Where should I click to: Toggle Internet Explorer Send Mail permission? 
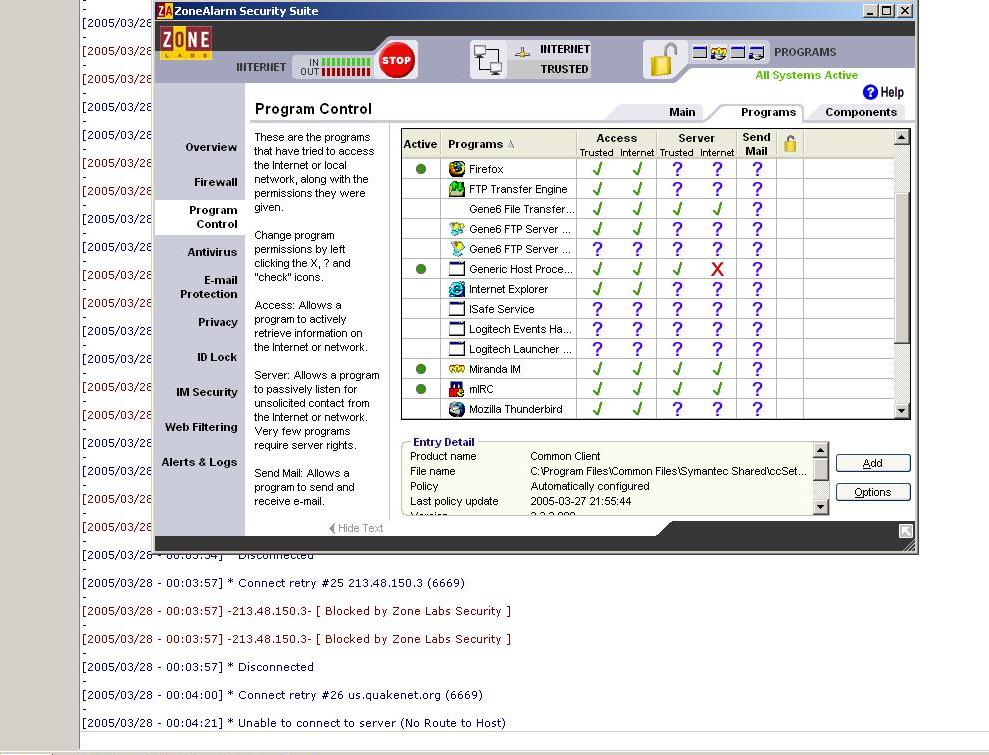(x=757, y=289)
